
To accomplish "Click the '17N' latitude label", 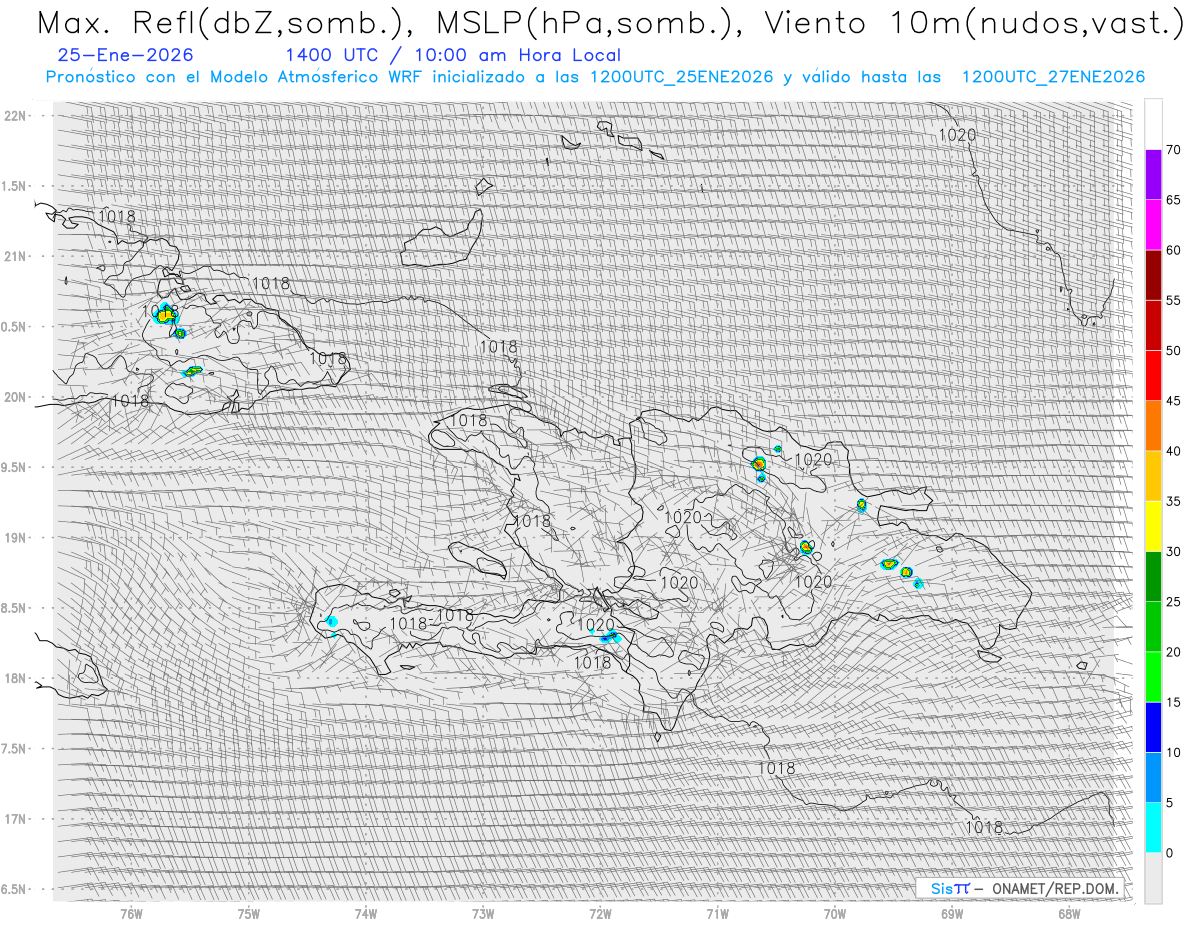I will [x=15, y=819].
